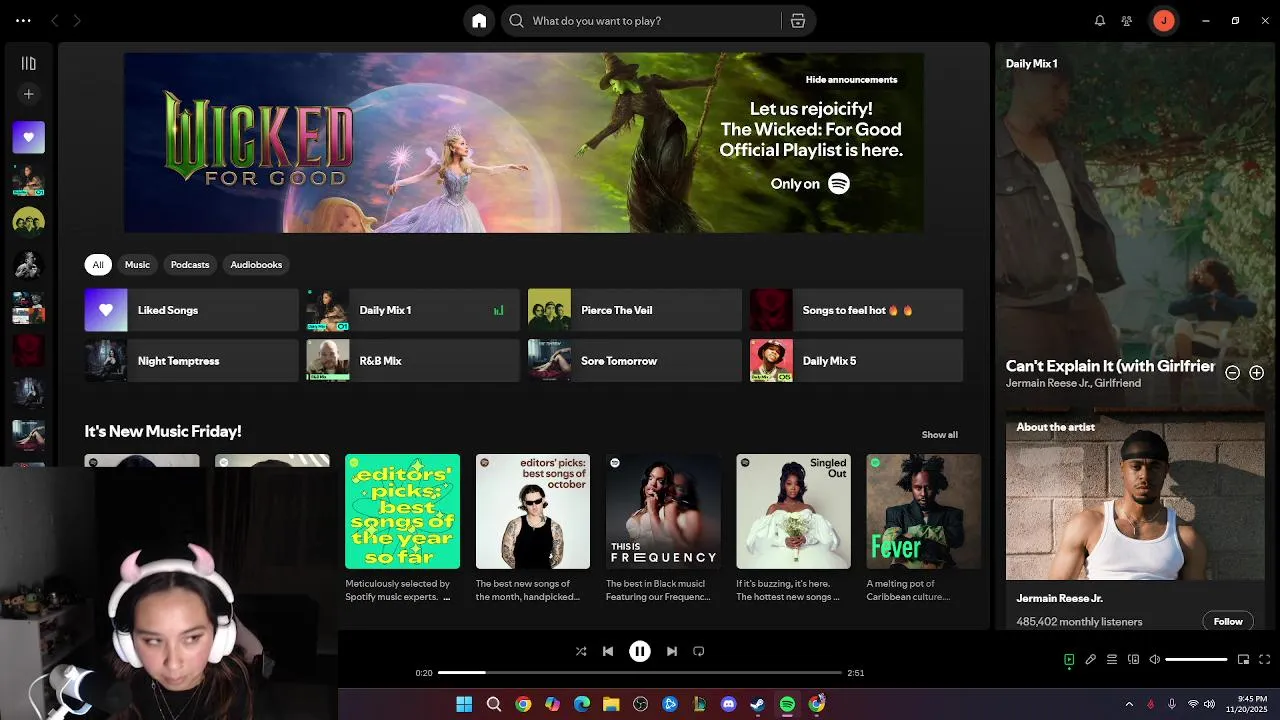This screenshot has width=1280, height=720.
Task: Open Pierce The Veil round avatar in sidebar
Action: point(28,222)
